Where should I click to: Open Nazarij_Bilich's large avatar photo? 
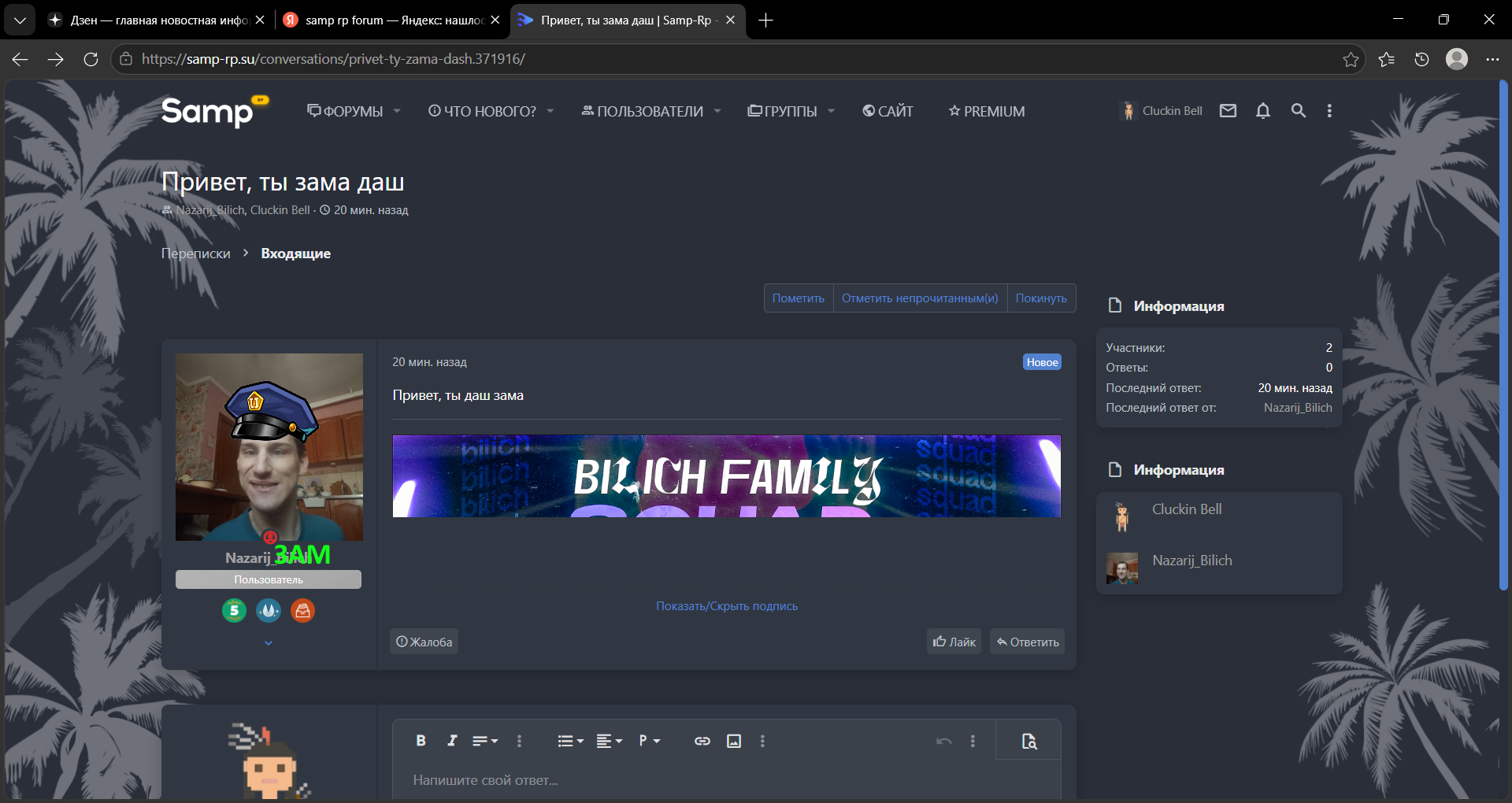click(269, 447)
